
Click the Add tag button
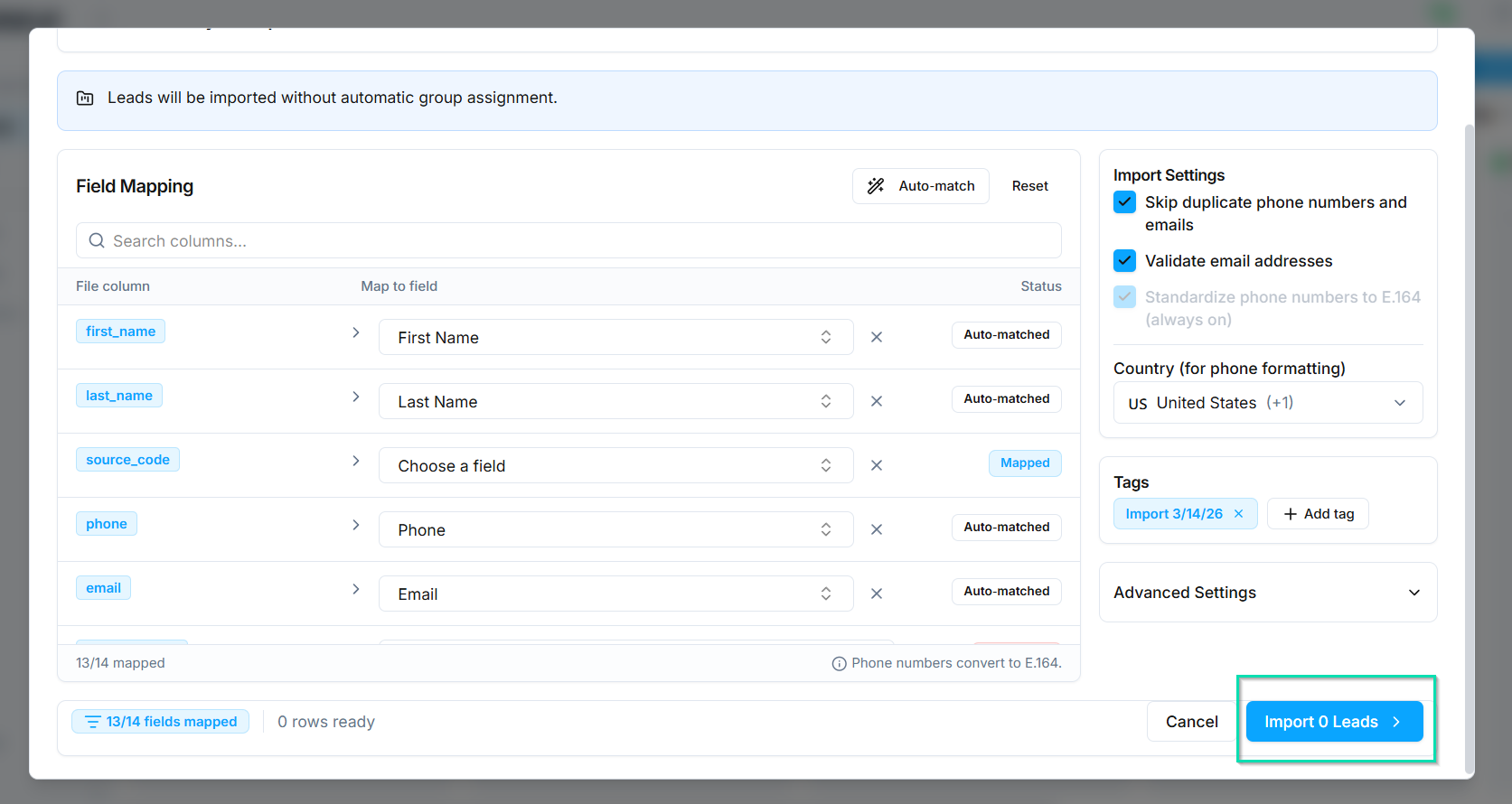[1318, 514]
